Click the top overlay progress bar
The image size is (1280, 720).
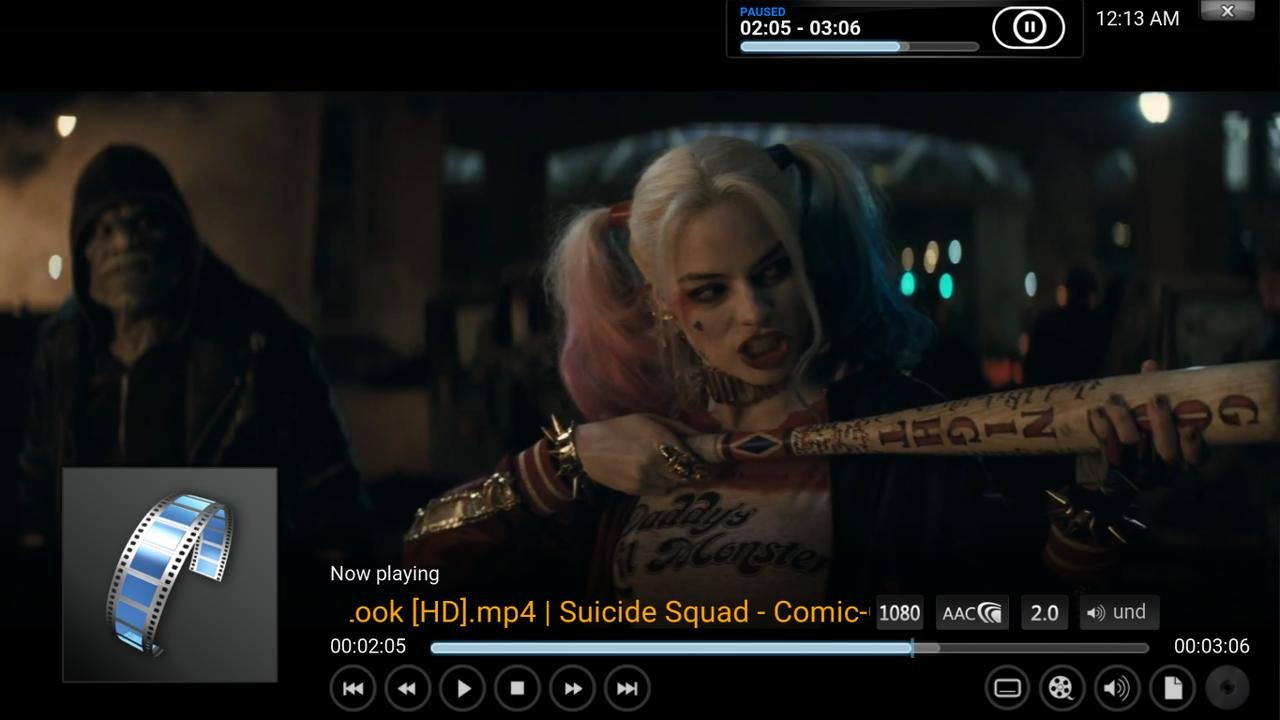[859, 46]
